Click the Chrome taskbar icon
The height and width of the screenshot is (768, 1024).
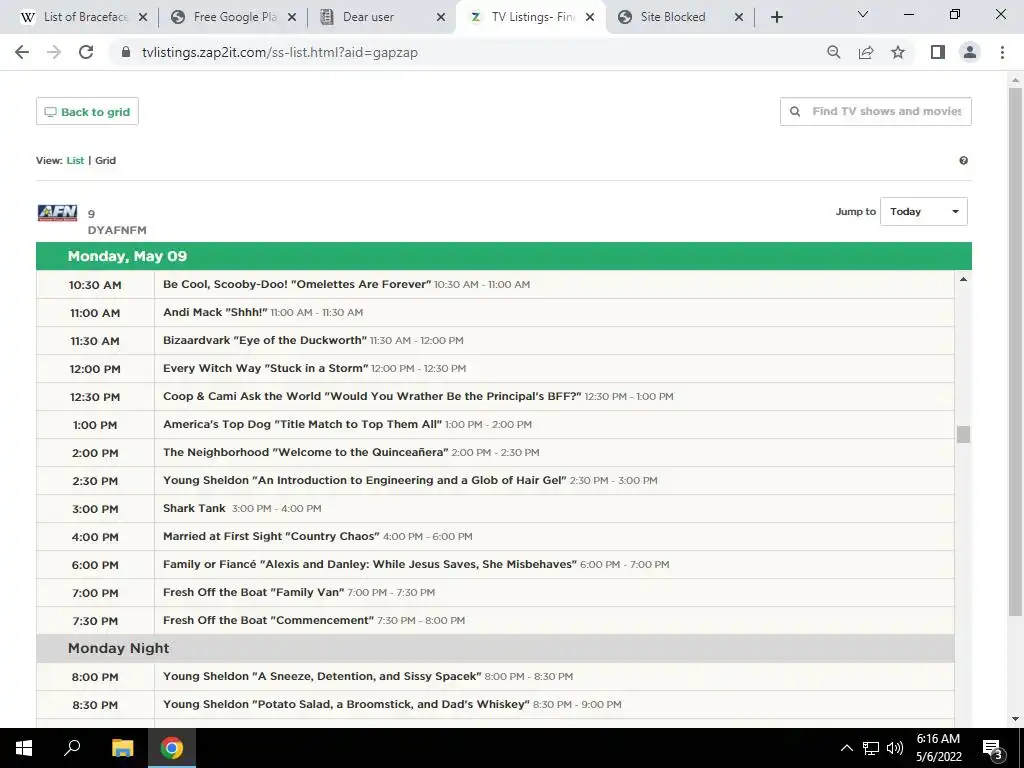point(172,748)
